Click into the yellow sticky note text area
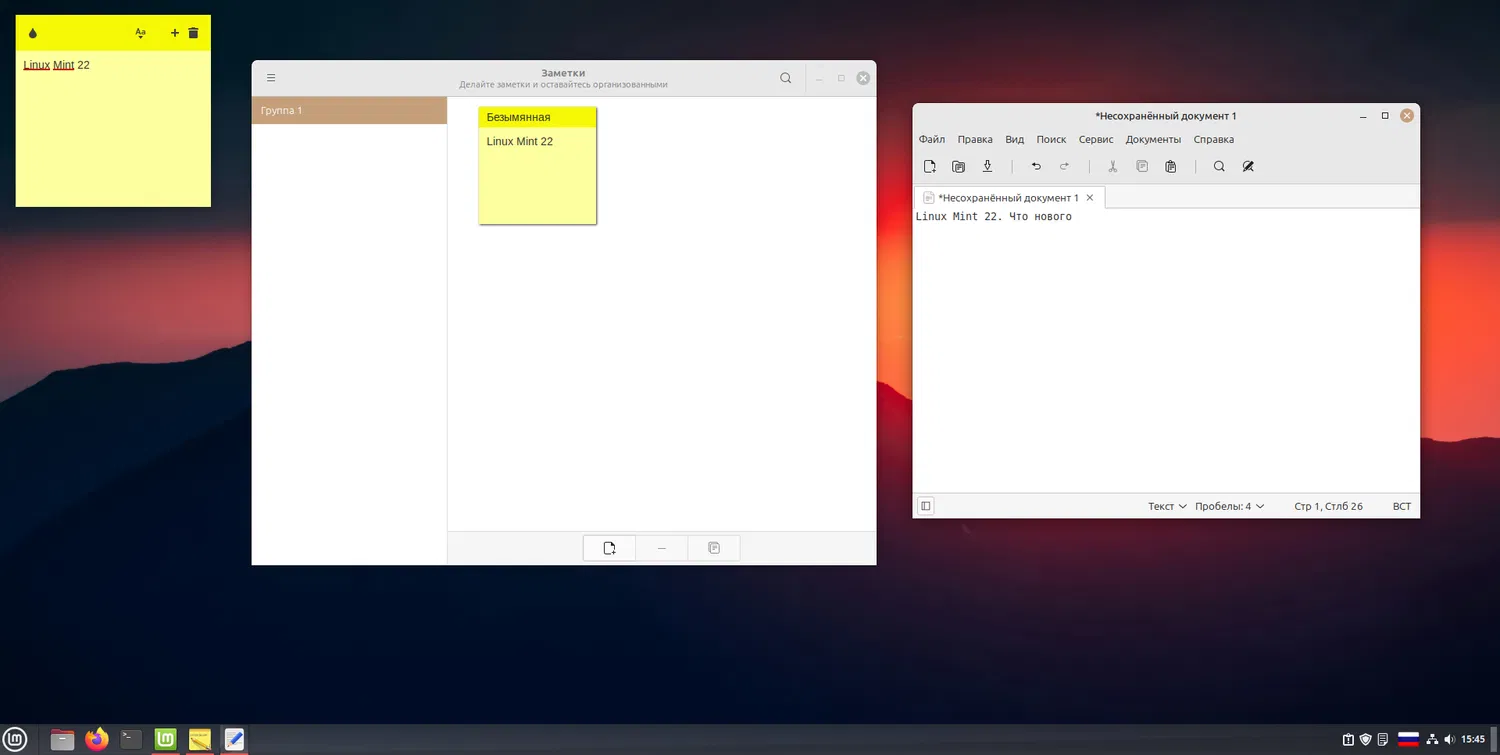The height and width of the screenshot is (755, 1500). click(x=113, y=129)
